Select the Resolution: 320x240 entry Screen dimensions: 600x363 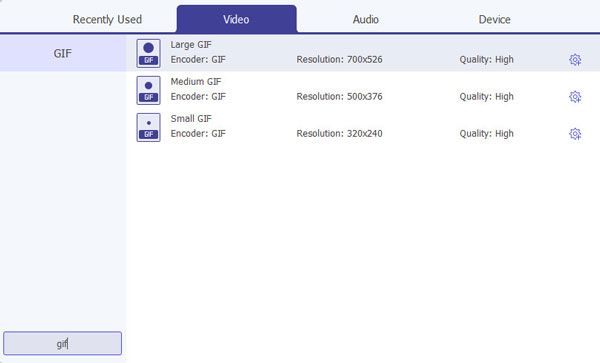coord(339,134)
